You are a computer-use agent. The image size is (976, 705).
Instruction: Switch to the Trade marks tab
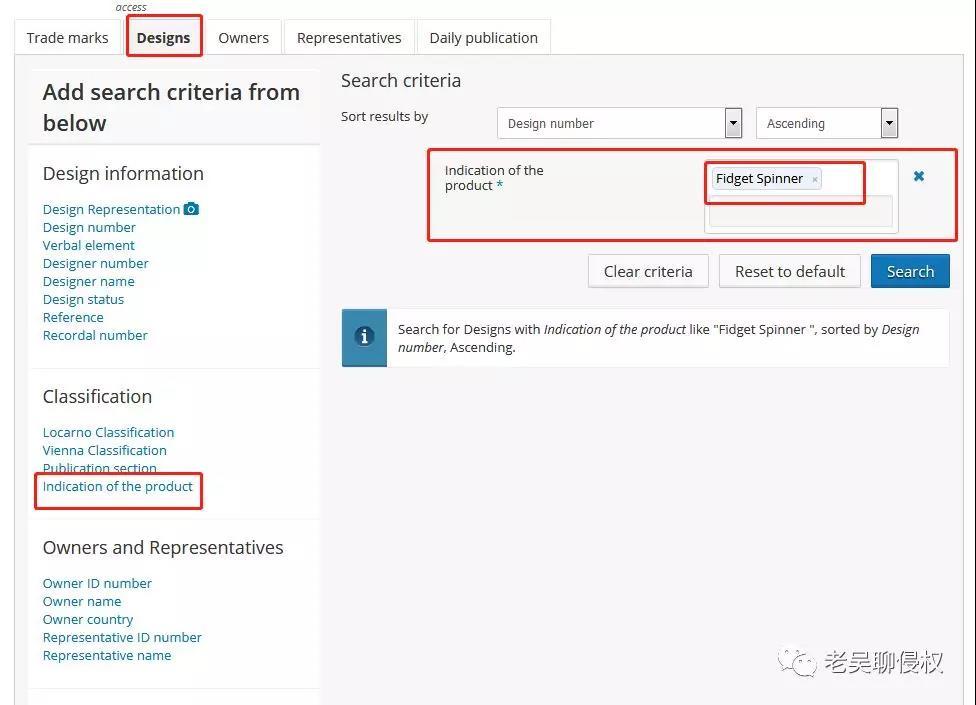click(x=67, y=38)
